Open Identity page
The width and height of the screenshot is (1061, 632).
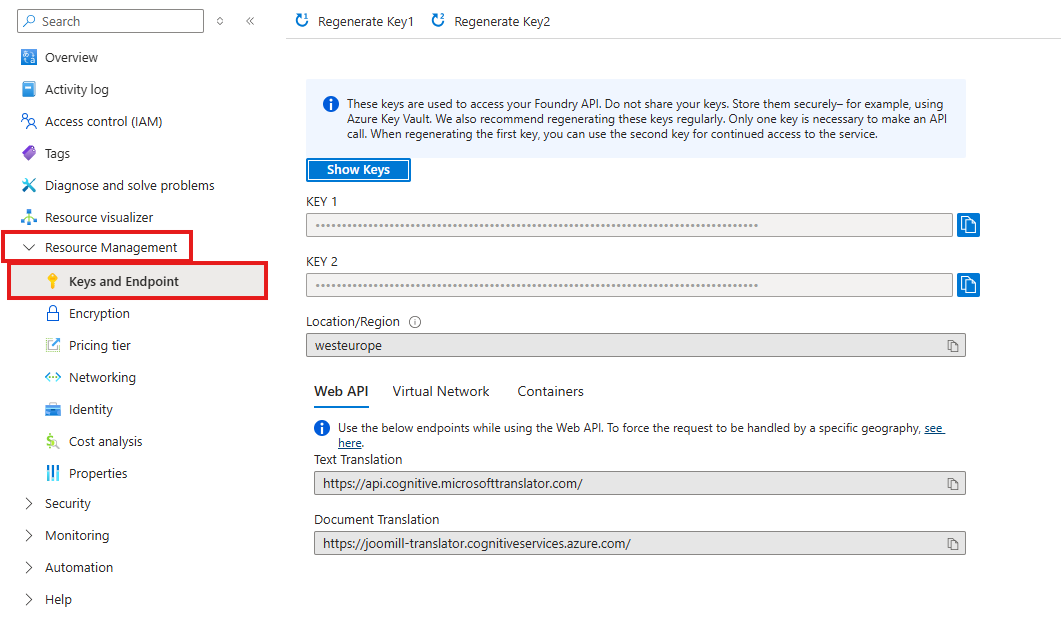[x=91, y=409]
